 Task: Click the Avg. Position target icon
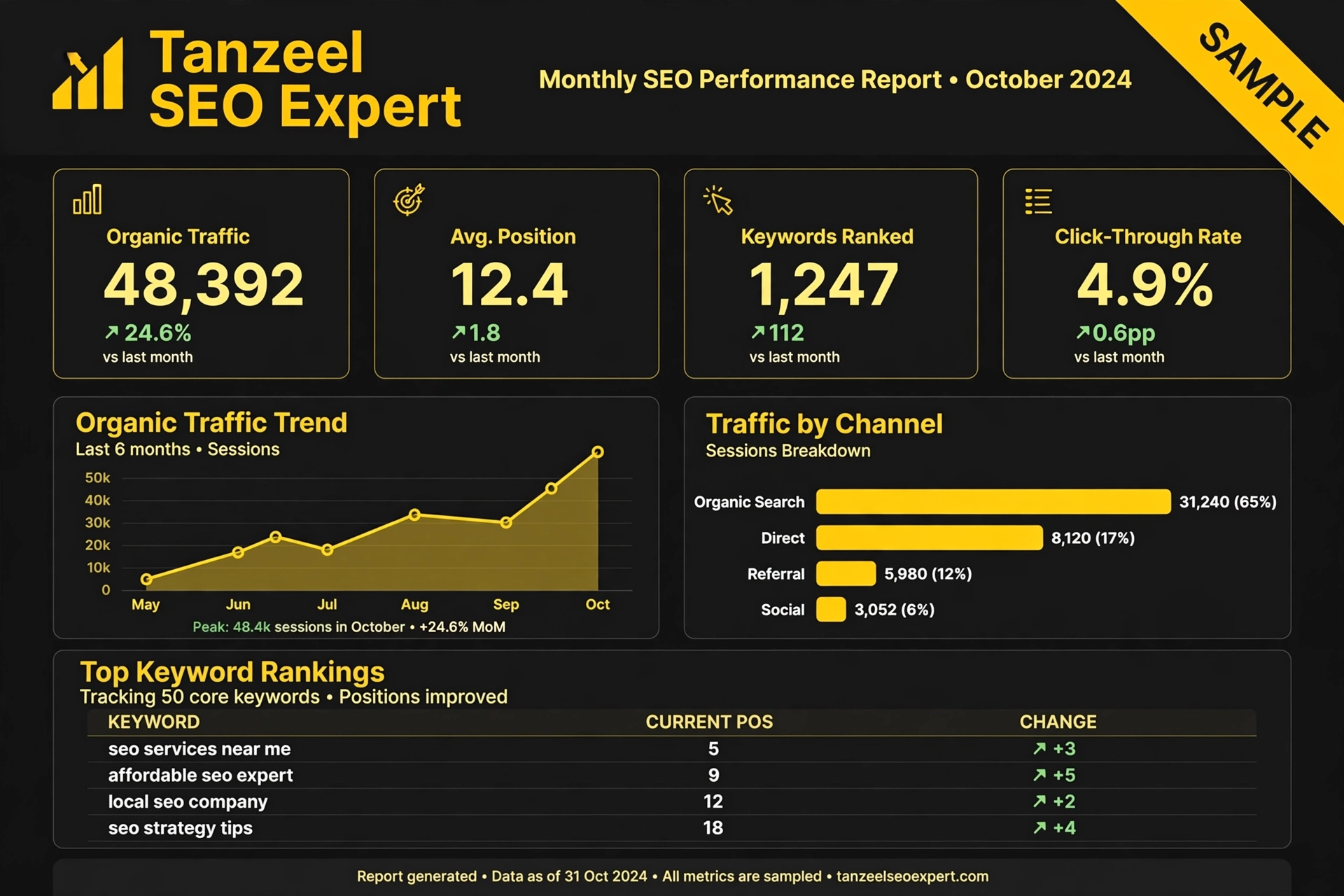[x=409, y=199]
